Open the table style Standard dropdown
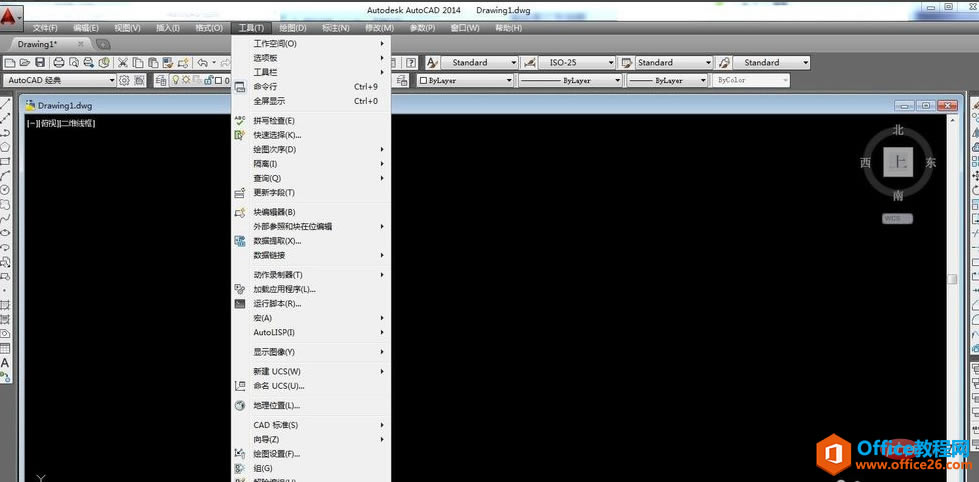Image resolution: width=979 pixels, height=482 pixels. pos(674,62)
